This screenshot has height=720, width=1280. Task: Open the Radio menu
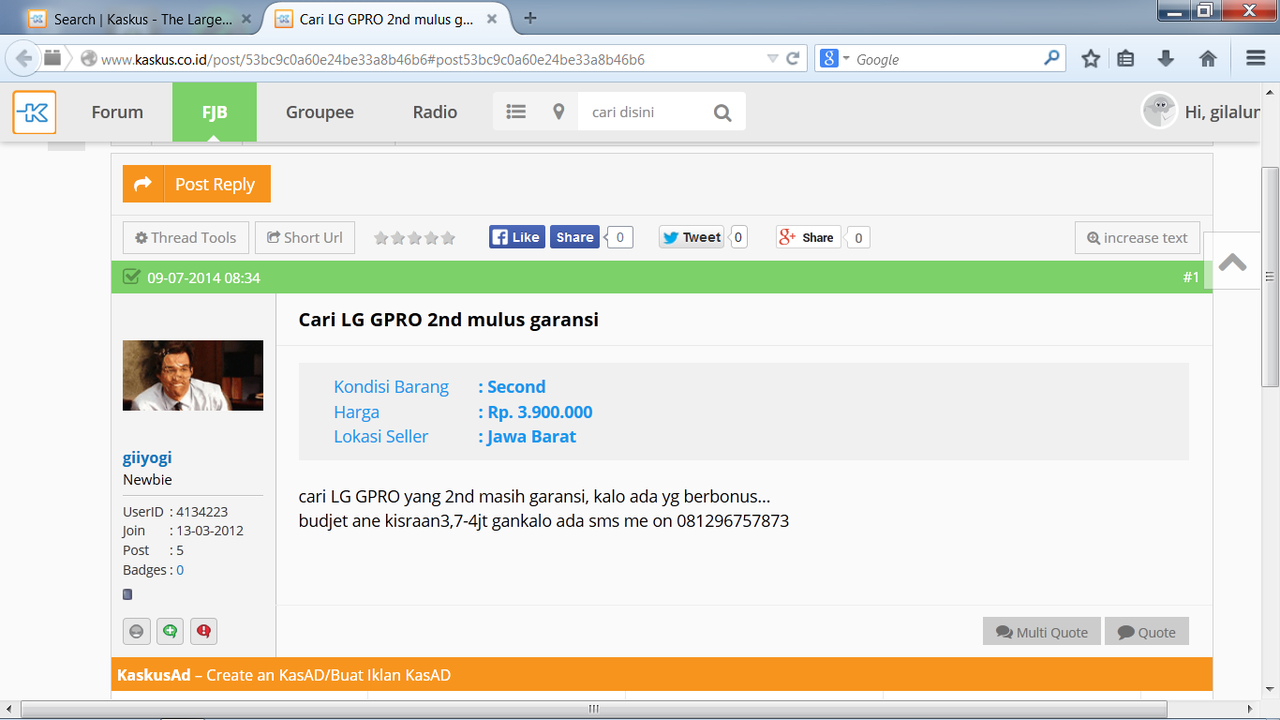coord(435,112)
